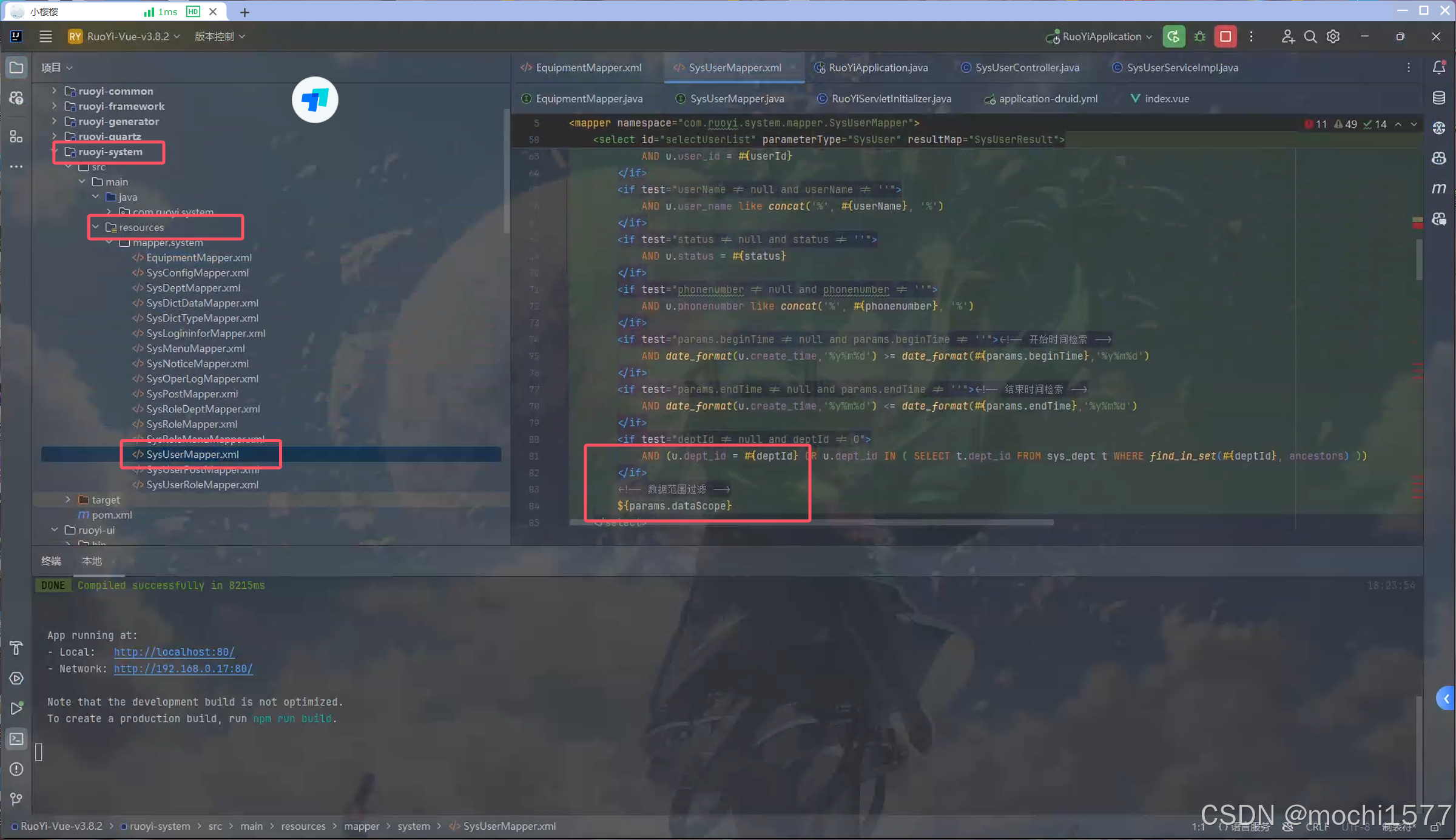Open the network address 192.168.0.17 link

point(183,668)
